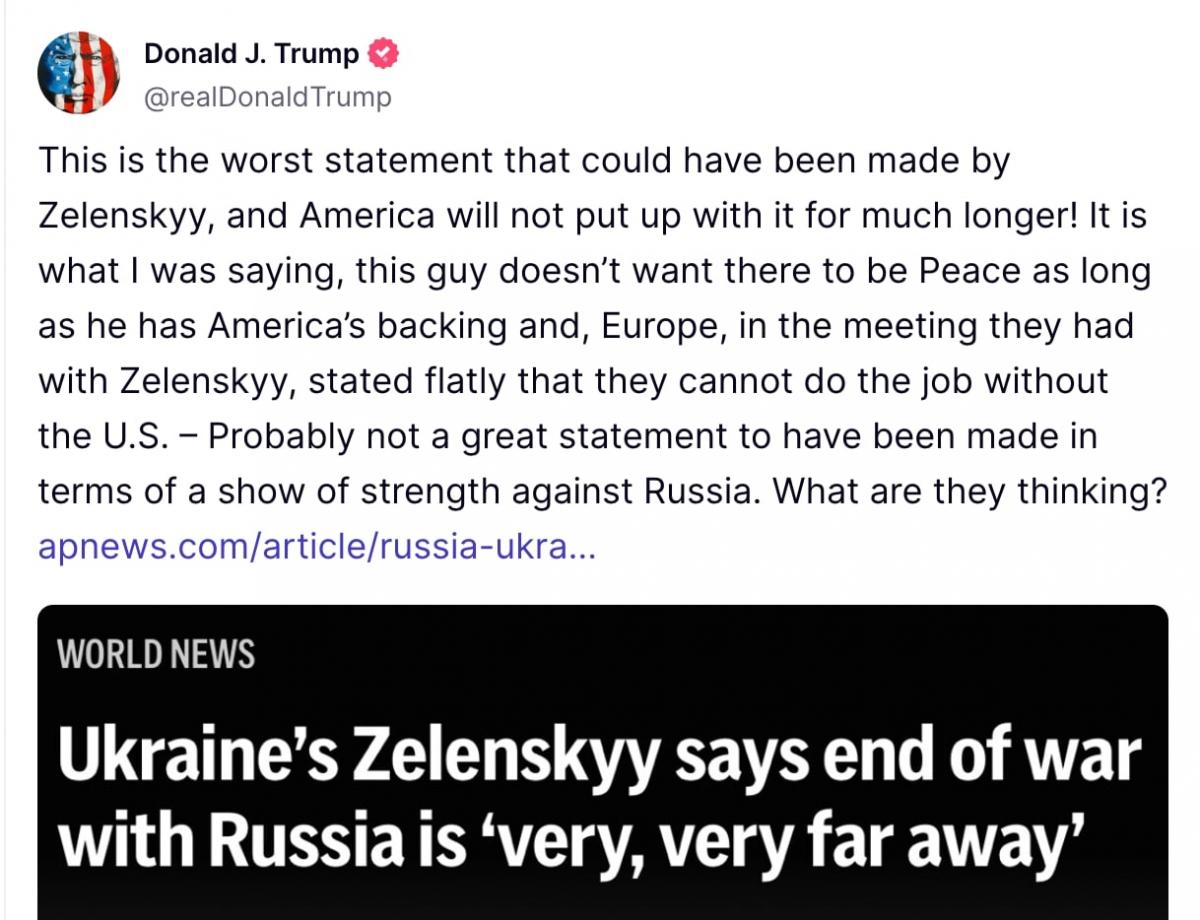Click the WORLD NEWS label on card

coord(156,654)
